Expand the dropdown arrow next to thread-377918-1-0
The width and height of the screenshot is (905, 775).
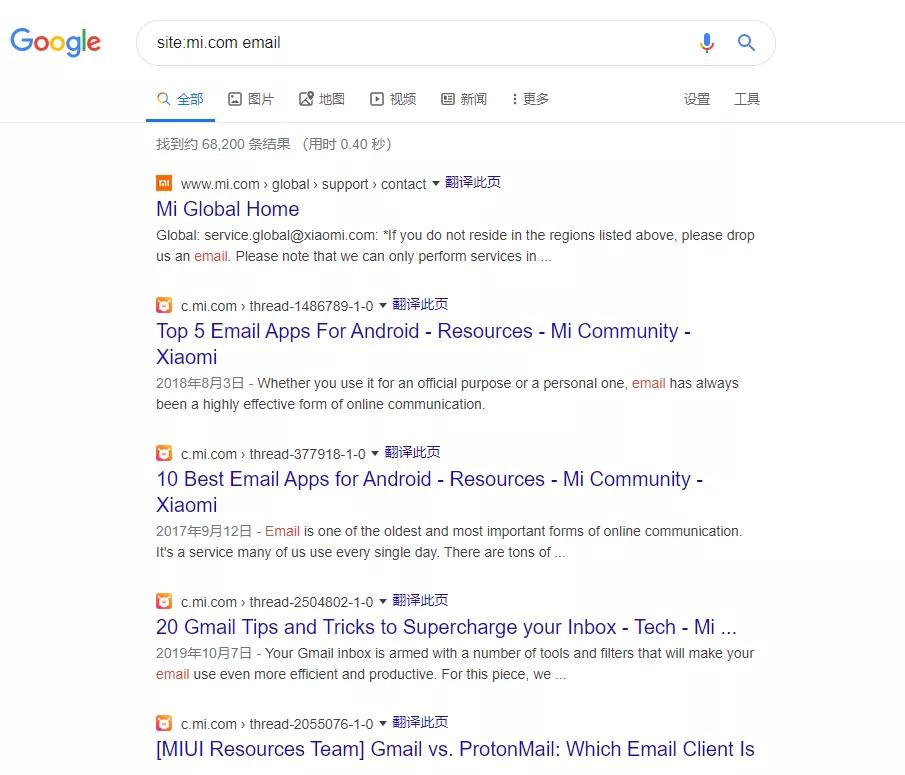click(x=375, y=454)
